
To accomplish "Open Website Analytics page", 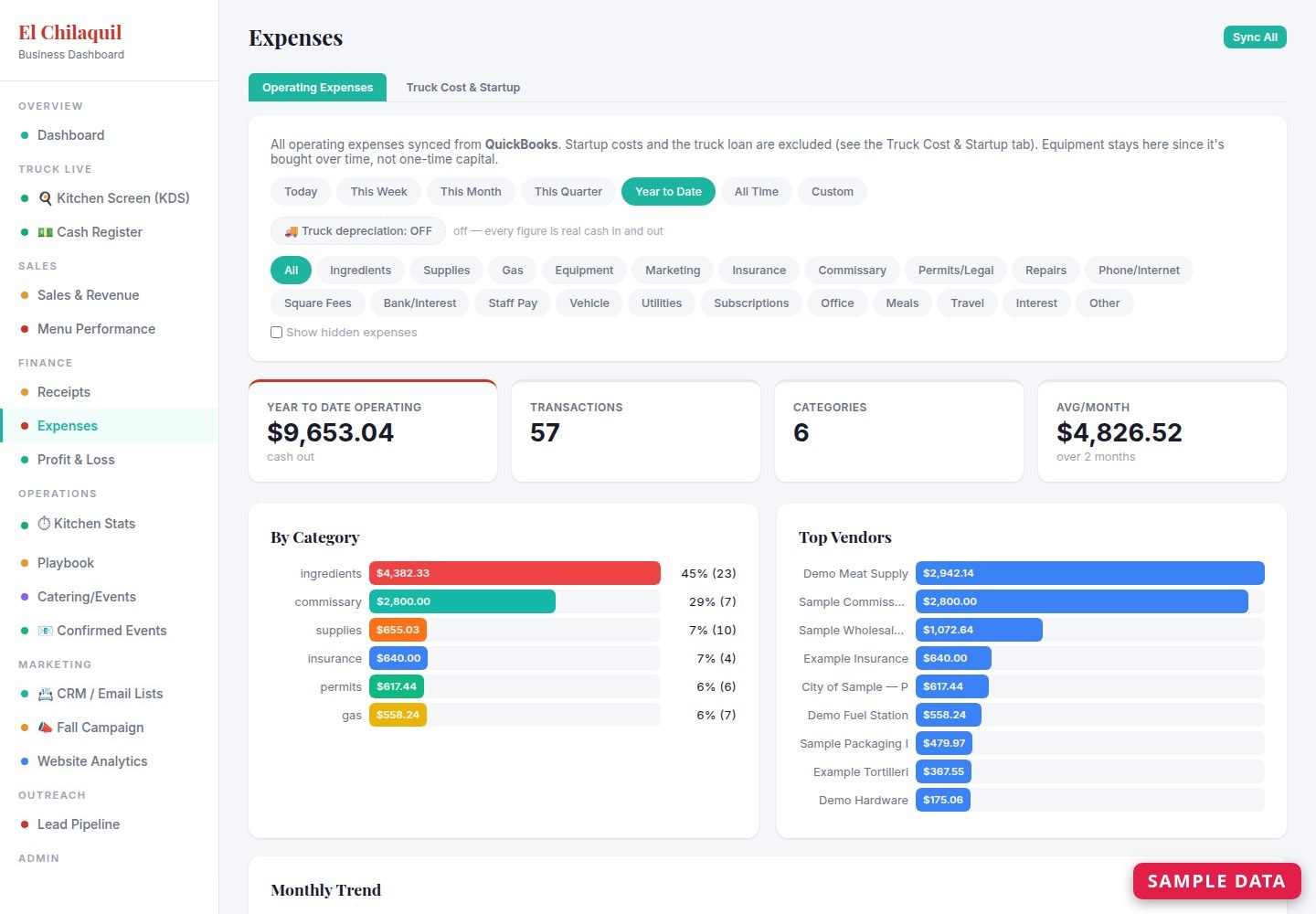I will (x=109, y=761).
